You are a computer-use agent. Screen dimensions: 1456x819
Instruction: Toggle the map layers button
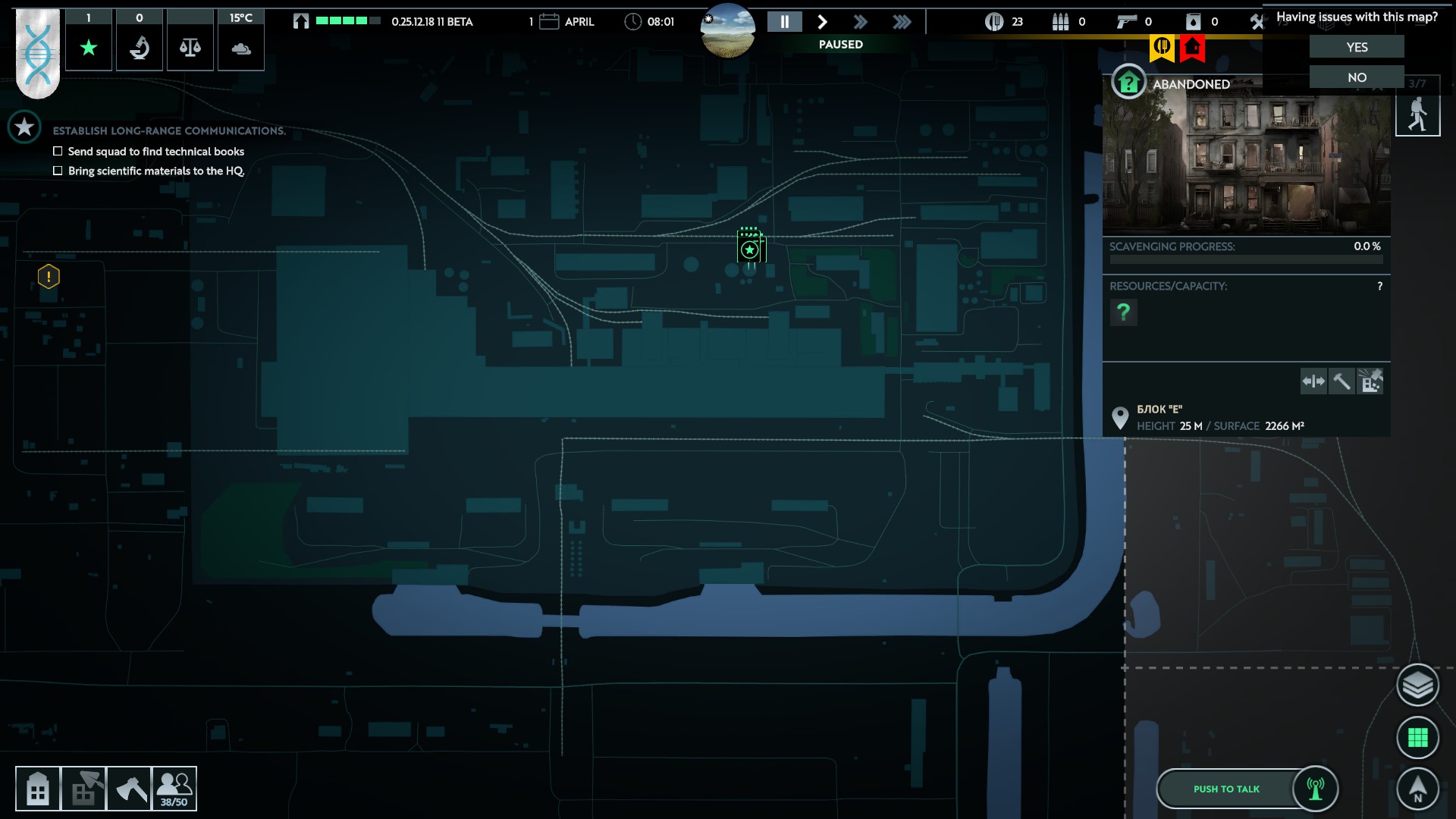click(x=1417, y=685)
